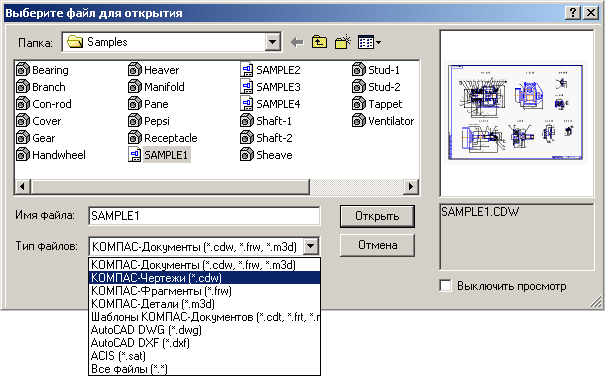Viewport: 605px width, 376px height.
Task: Select the Sheave model file
Action: (x=266, y=155)
